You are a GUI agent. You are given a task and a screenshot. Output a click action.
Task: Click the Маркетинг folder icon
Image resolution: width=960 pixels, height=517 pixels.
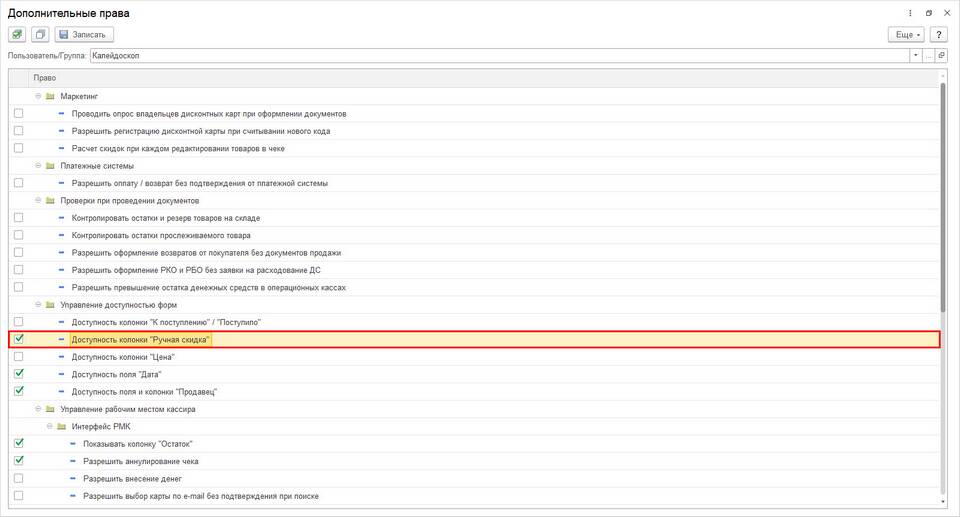tap(50, 96)
